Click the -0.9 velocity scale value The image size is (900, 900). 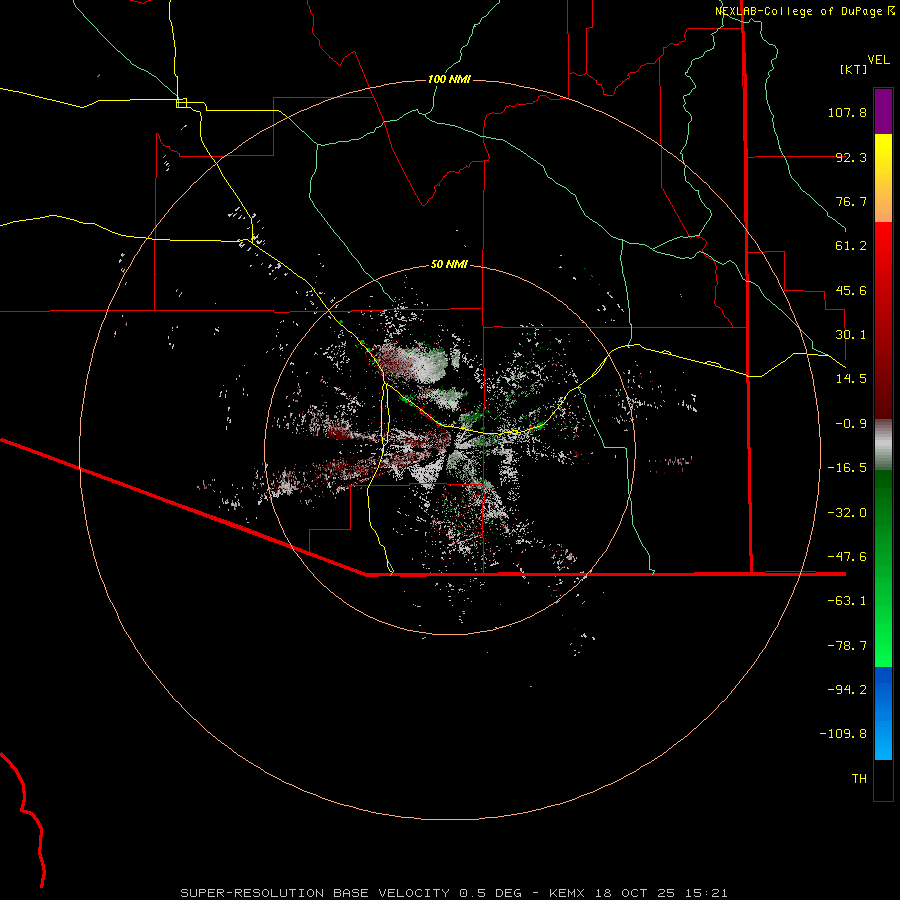[x=851, y=424]
